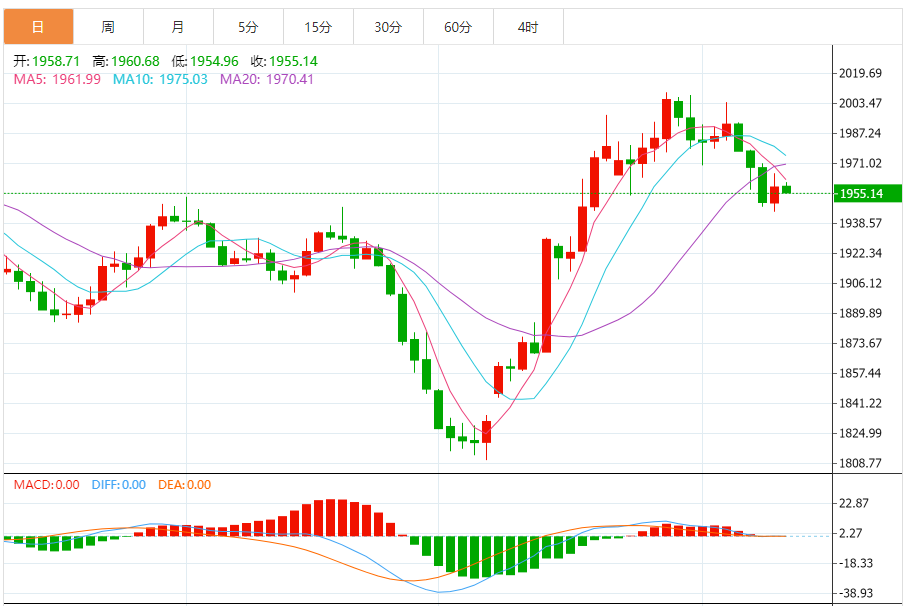The height and width of the screenshot is (606, 907).
Task: Click the 22.87 MACD axis label
Action: [x=854, y=504]
